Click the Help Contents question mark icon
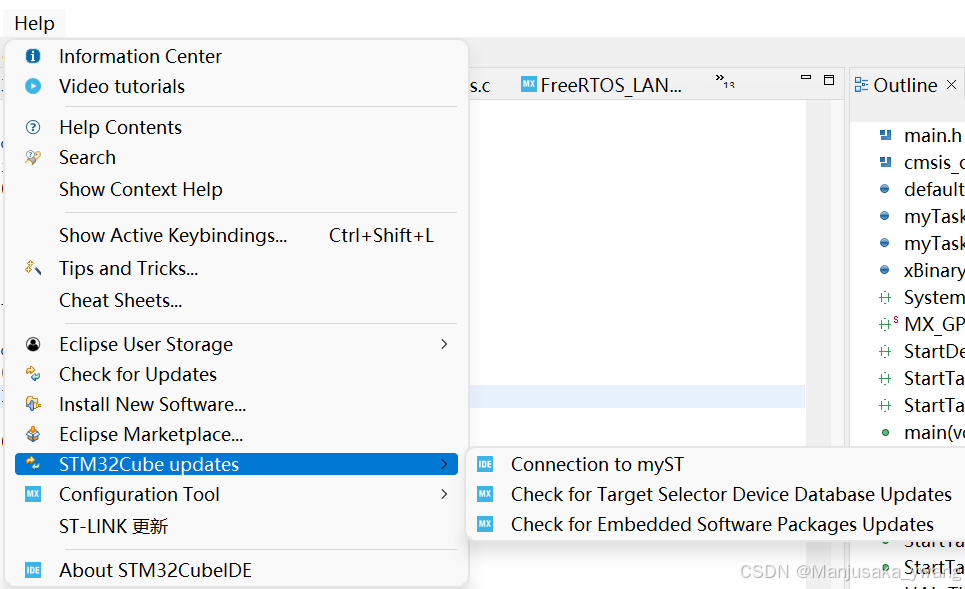The image size is (965, 589). [33, 127]
